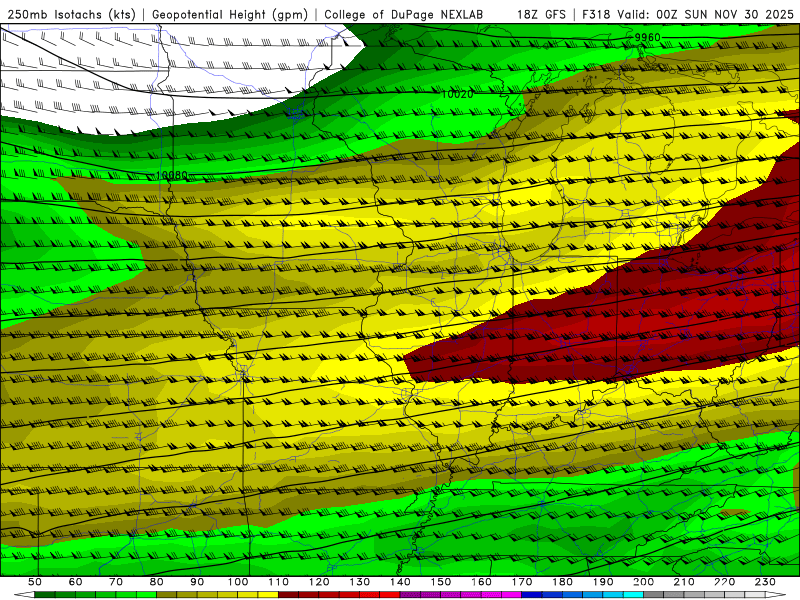Screen dimensions: 800x600
Task: Click the 10020 height contour label
Action: pyautogui.click(x=457, y=94)
